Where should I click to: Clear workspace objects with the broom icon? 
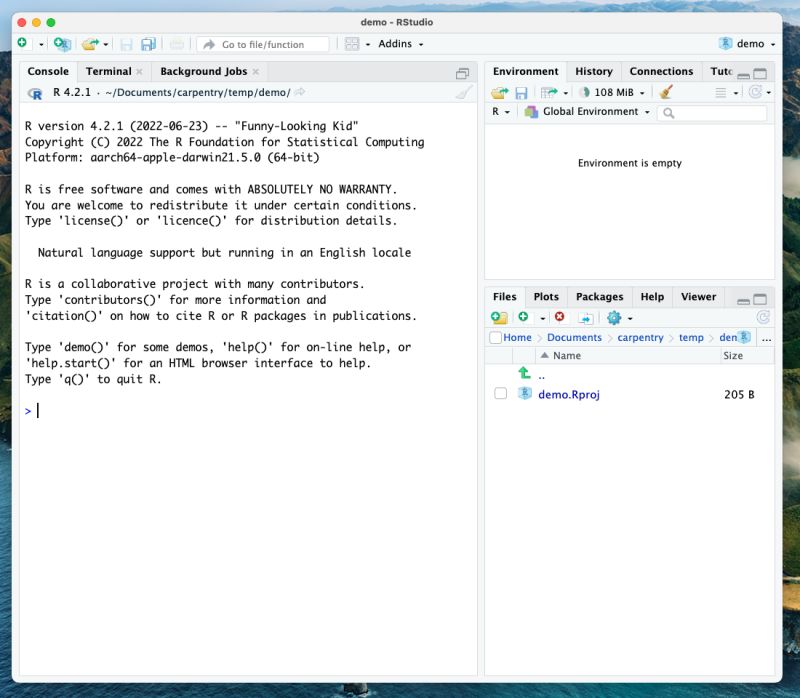tap(667, 92)
